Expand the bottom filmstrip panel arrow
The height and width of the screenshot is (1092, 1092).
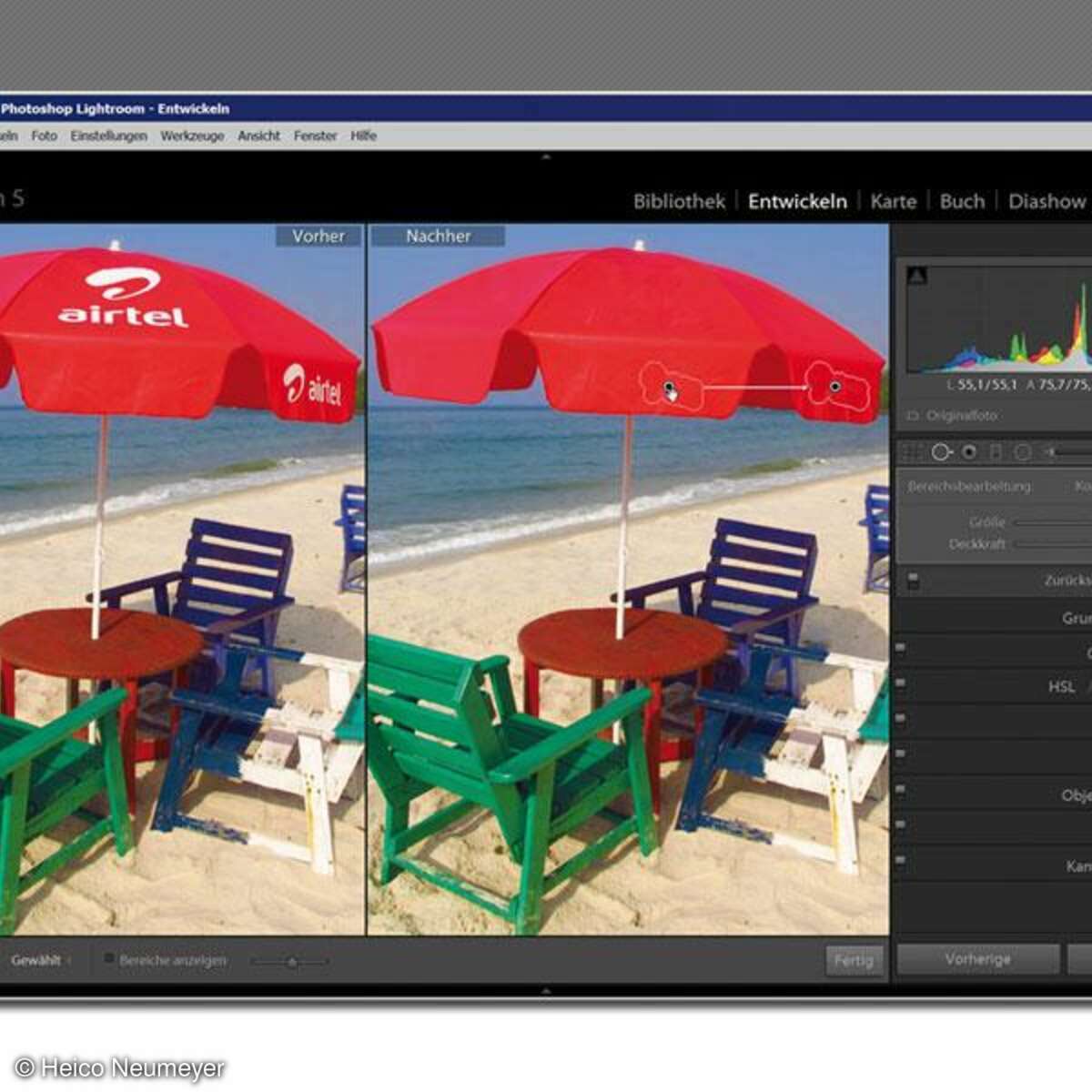[x=546, y=990]
